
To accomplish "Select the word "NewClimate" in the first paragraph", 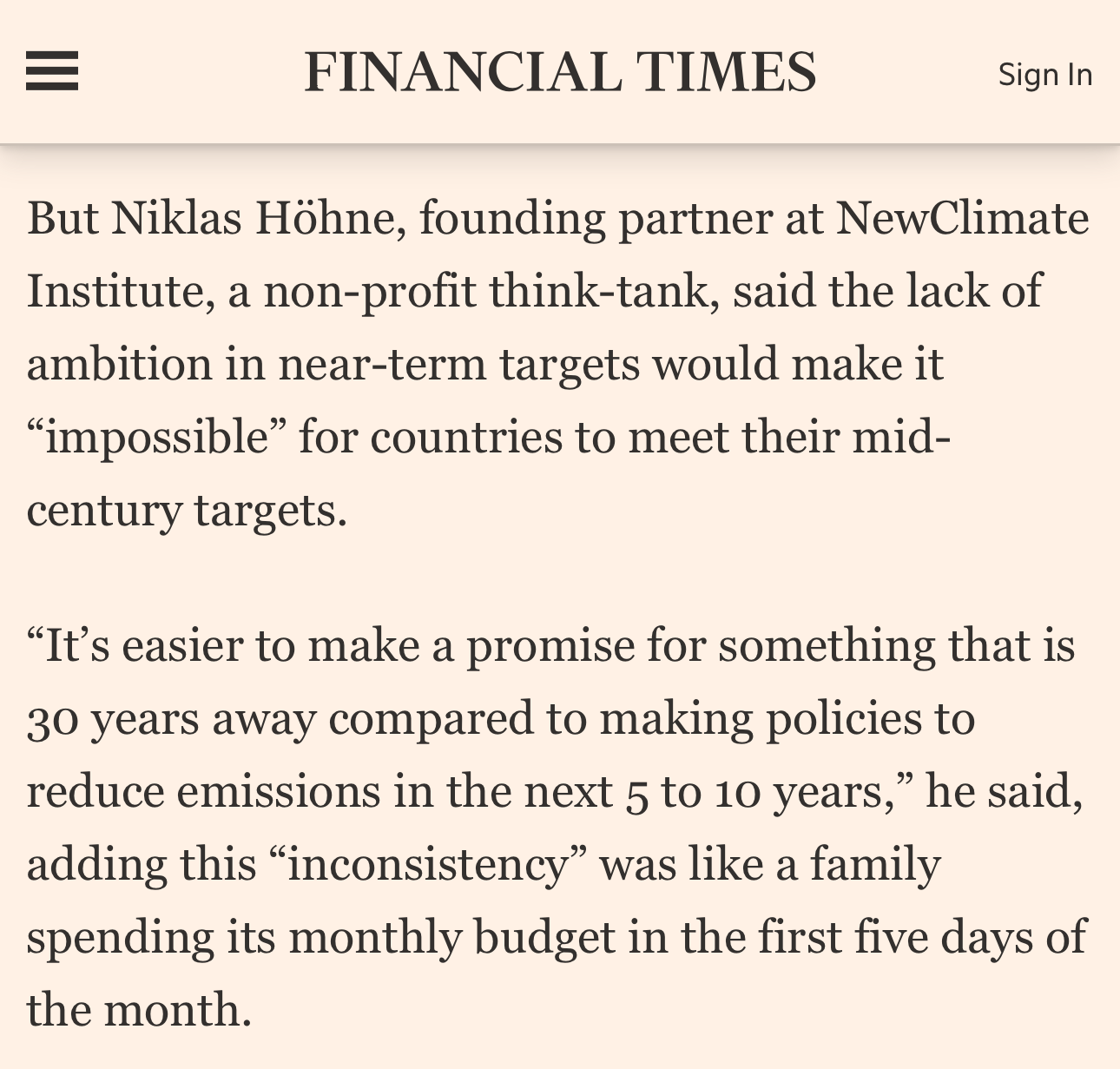I will click(x=962, y=217).
